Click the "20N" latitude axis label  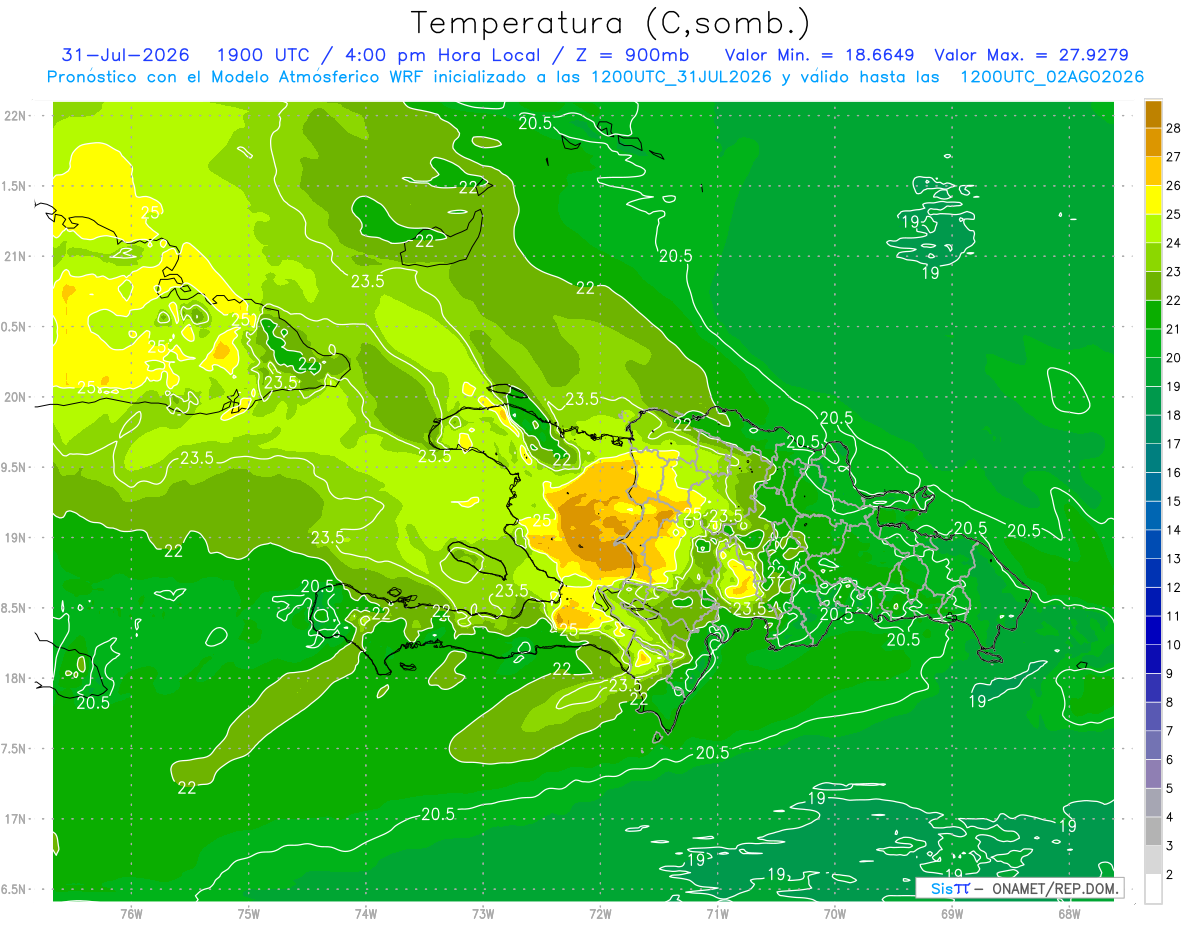click(14, 397)
